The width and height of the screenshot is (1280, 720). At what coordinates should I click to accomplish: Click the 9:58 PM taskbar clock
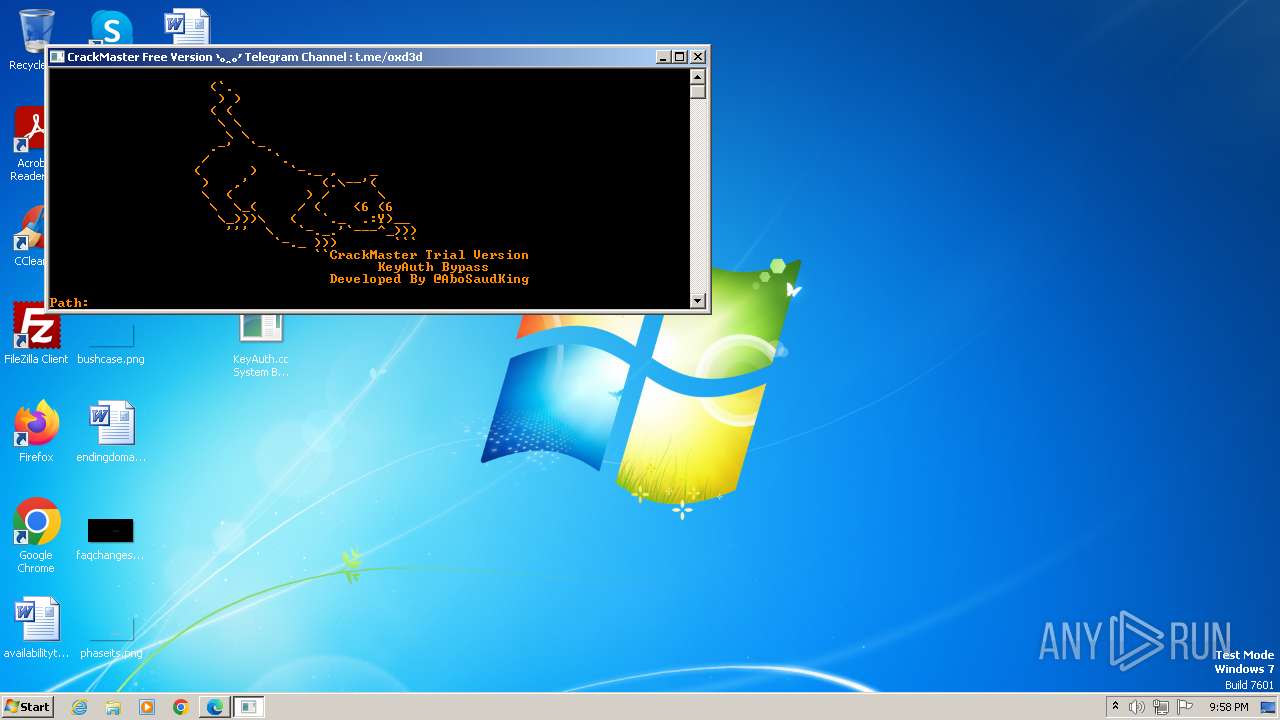click(1228, 707)
